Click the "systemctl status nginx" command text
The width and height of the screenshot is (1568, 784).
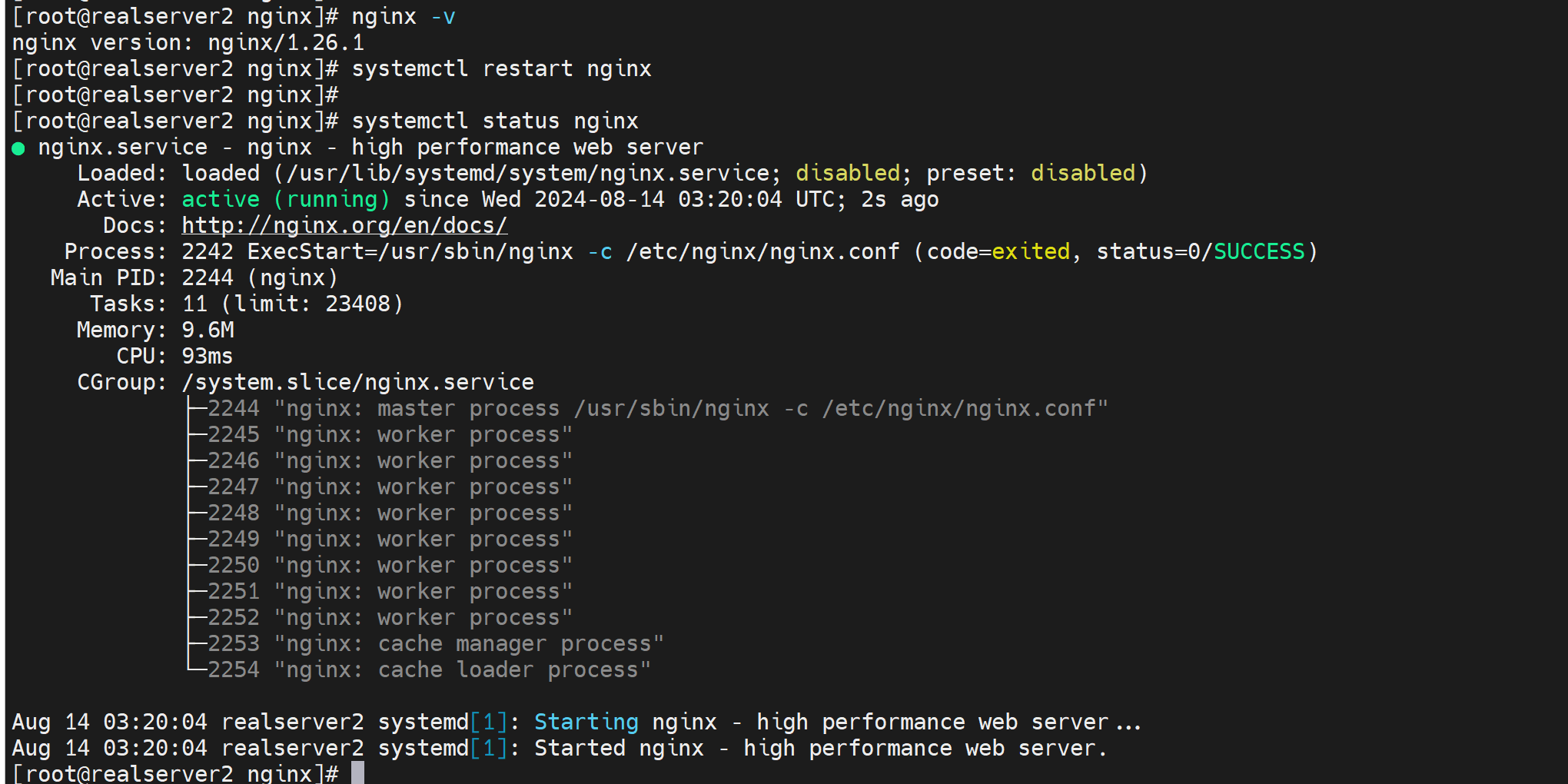[494, 121]
